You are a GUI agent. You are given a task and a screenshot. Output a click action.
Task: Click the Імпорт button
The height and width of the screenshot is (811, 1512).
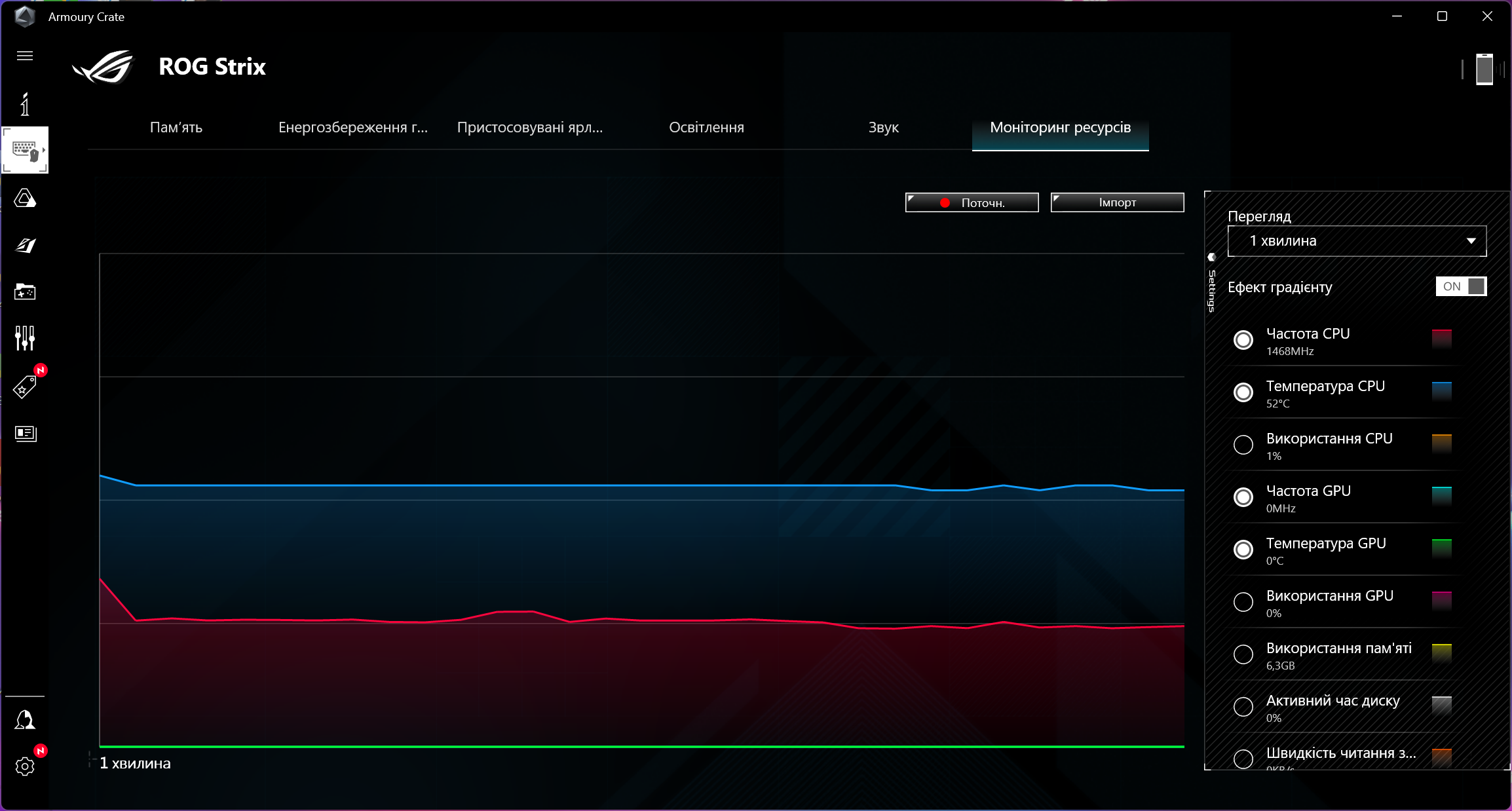(1117, 202)
